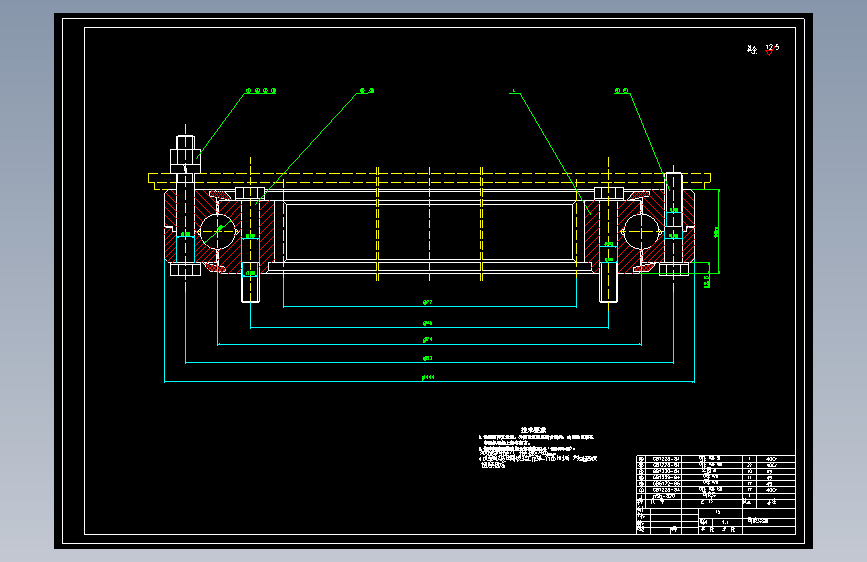
Task: Click the 12.5 surface roughness symbol
Action: click(770, 49)
